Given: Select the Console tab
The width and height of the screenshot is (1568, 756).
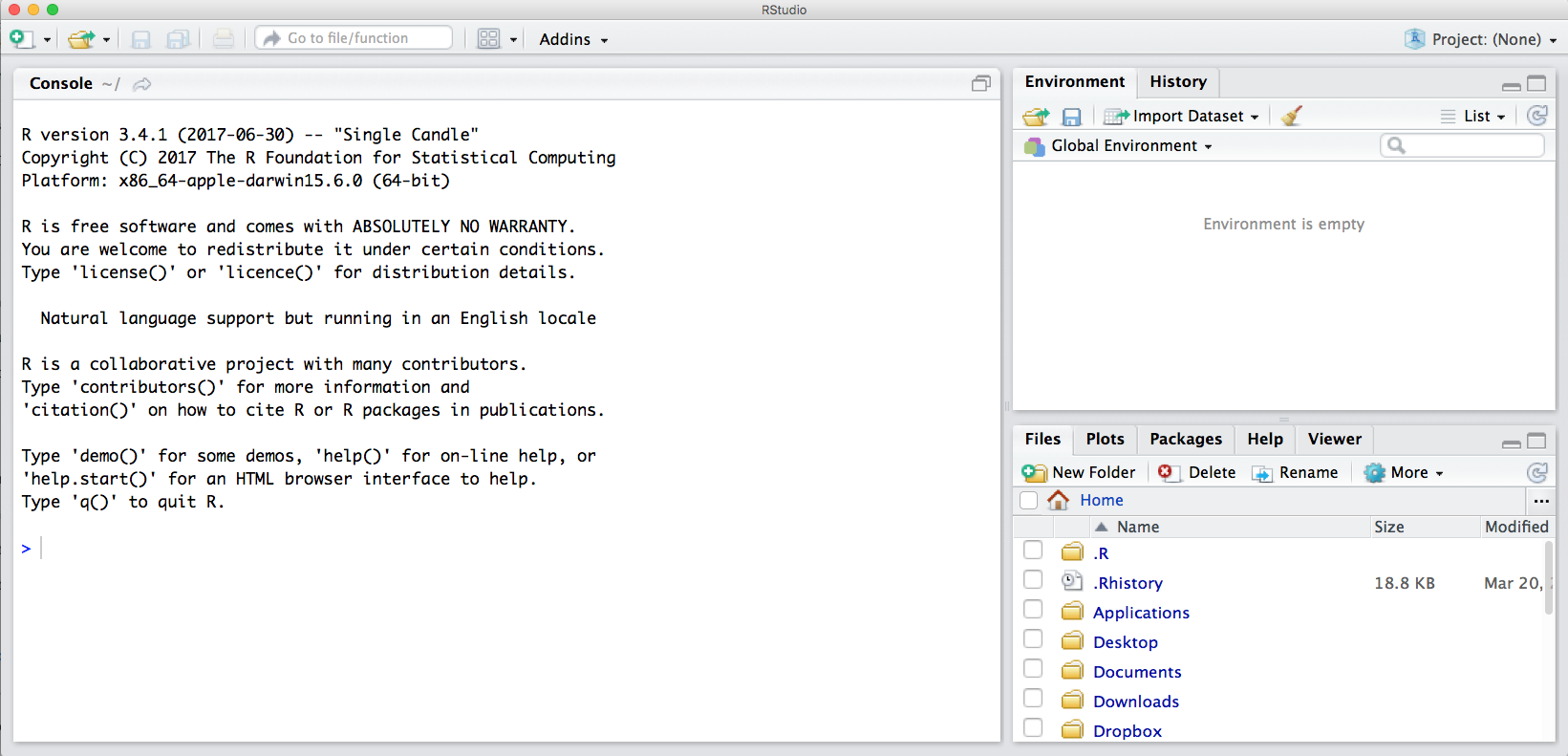Looking at the screenshot, I should click(61, 83).
